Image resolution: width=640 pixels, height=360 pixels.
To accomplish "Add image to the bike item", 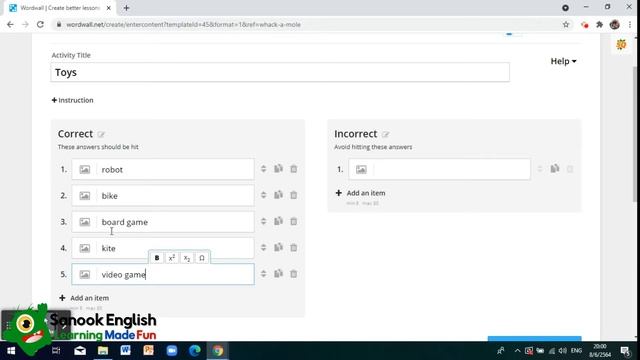I will [84, 196].
